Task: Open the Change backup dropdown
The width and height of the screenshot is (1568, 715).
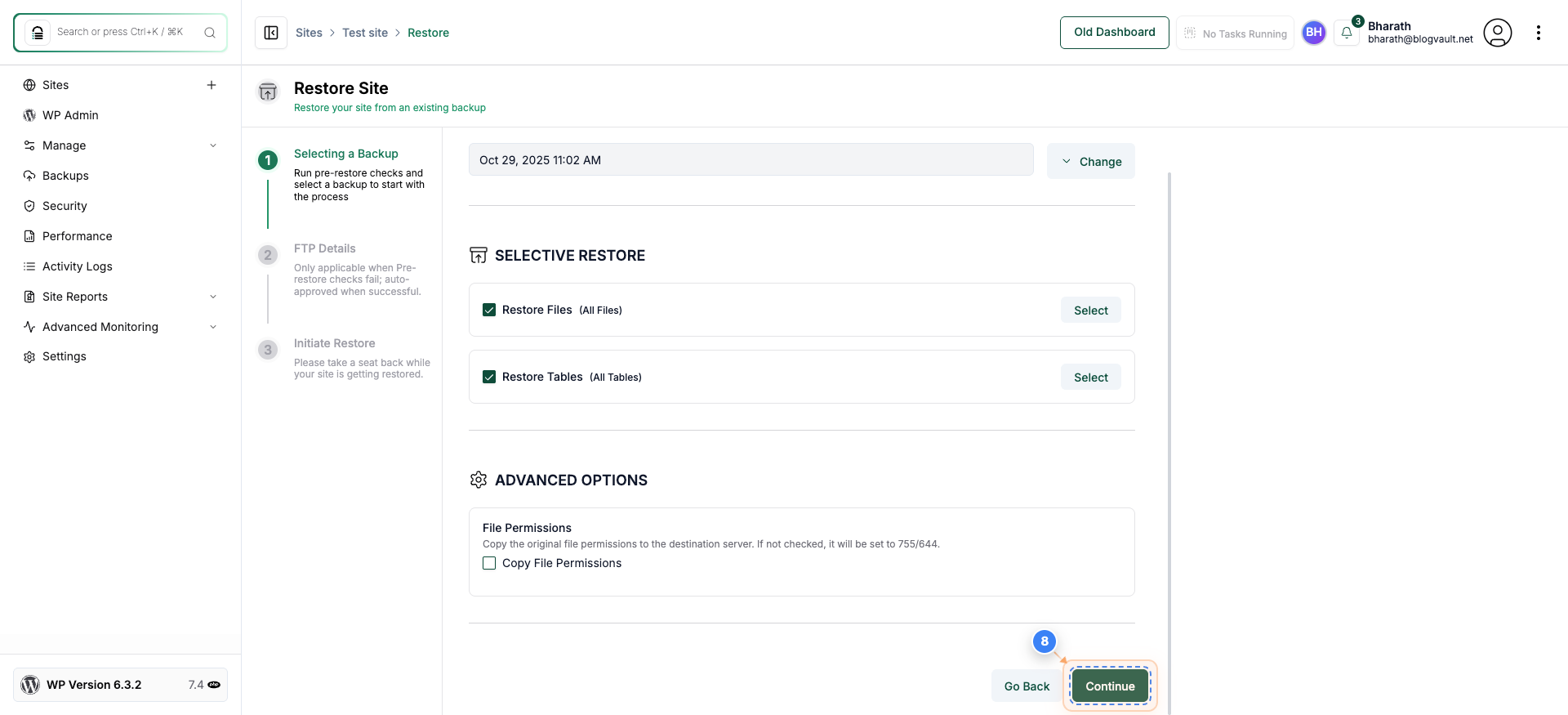Action: pyautogui.click(x=1091, y=161)
